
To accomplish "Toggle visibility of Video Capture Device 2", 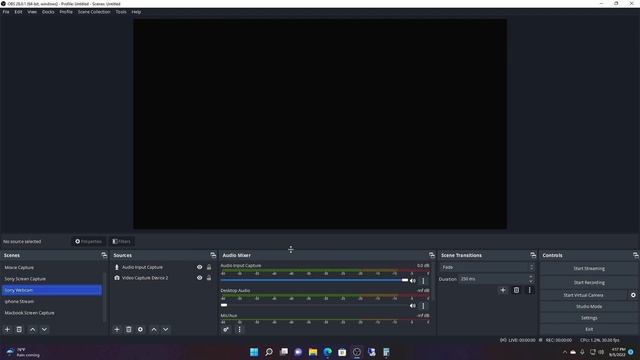I will 200,278.
